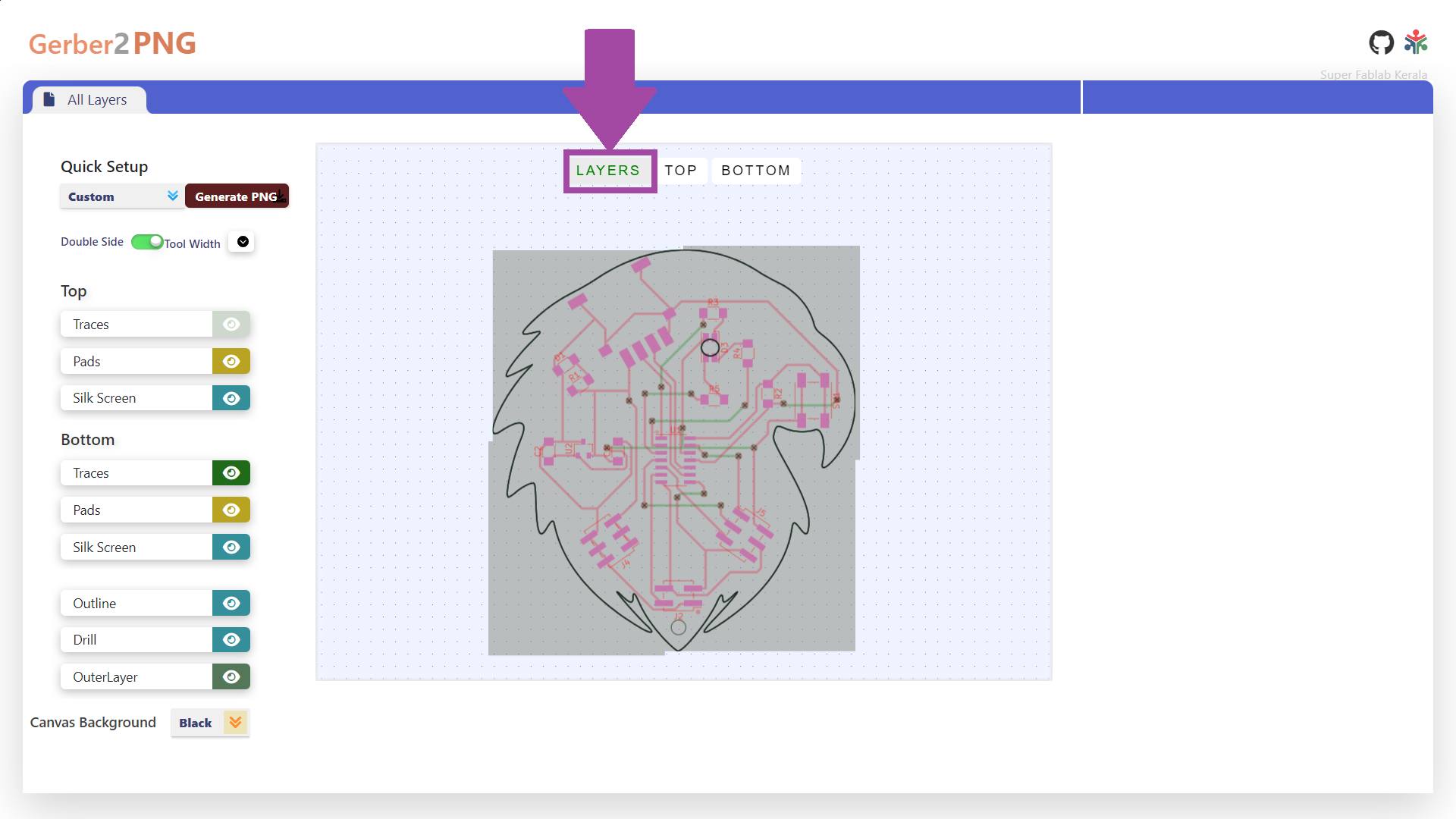Click the Generate PNG button
This screenshot has height=819, width=1456.
(x=236, y=196)
